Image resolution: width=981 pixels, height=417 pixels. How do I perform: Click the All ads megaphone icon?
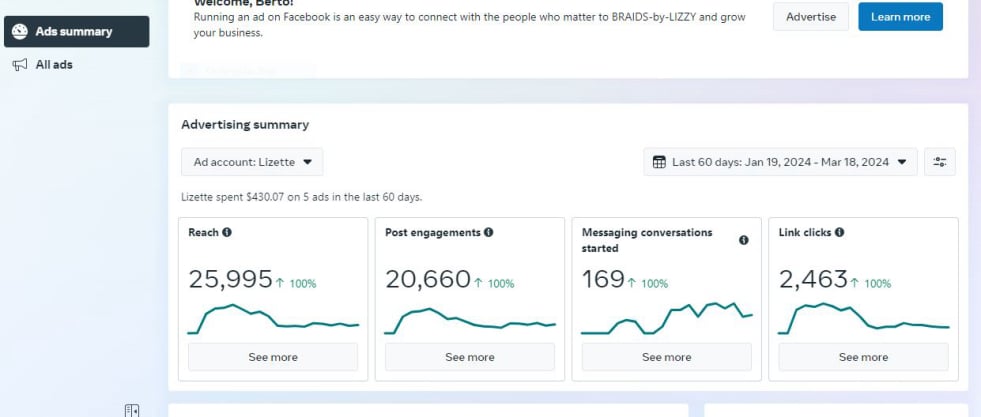pos(20,65)
